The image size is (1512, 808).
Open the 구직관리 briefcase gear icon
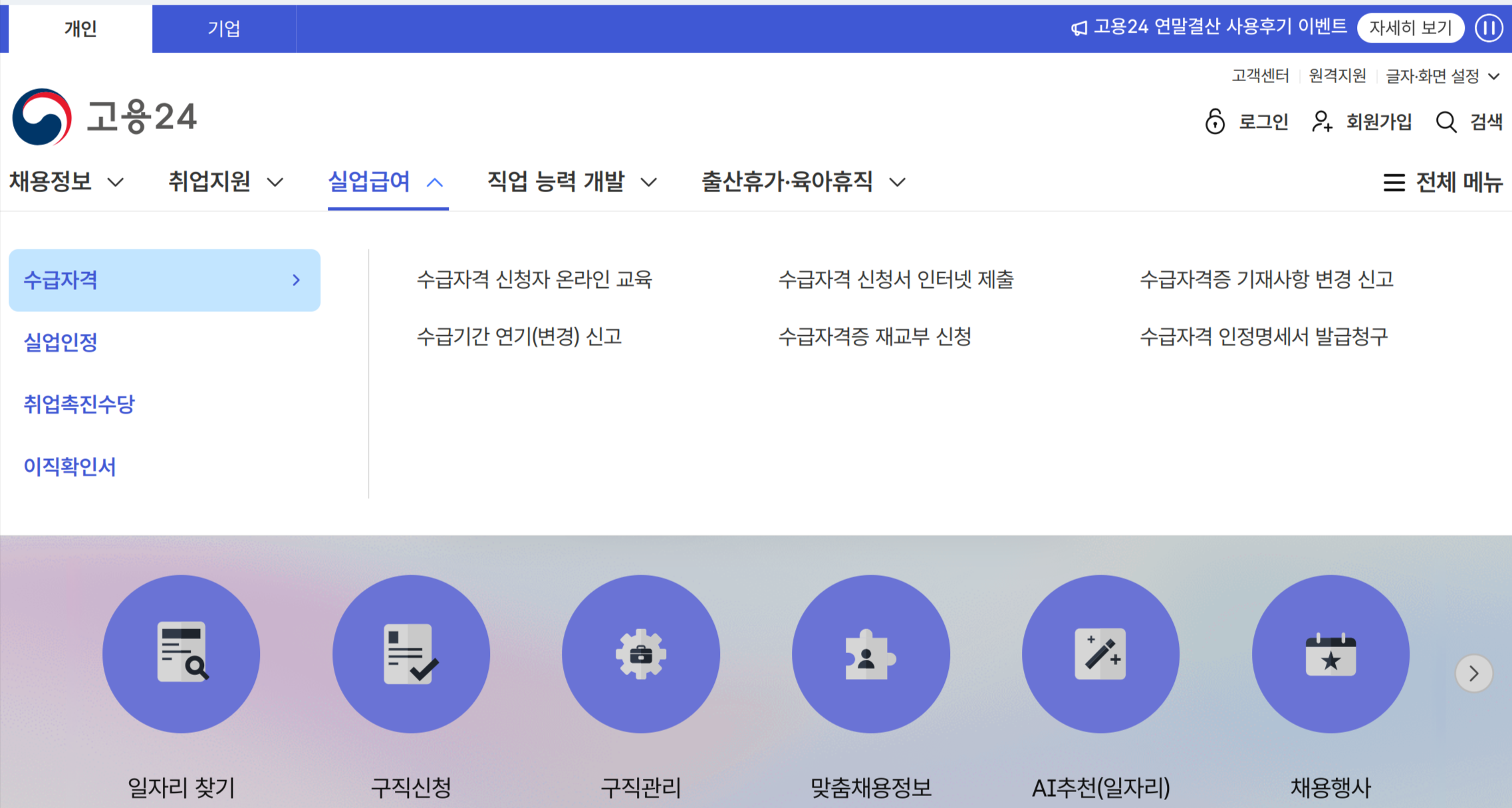coord(640,654)
